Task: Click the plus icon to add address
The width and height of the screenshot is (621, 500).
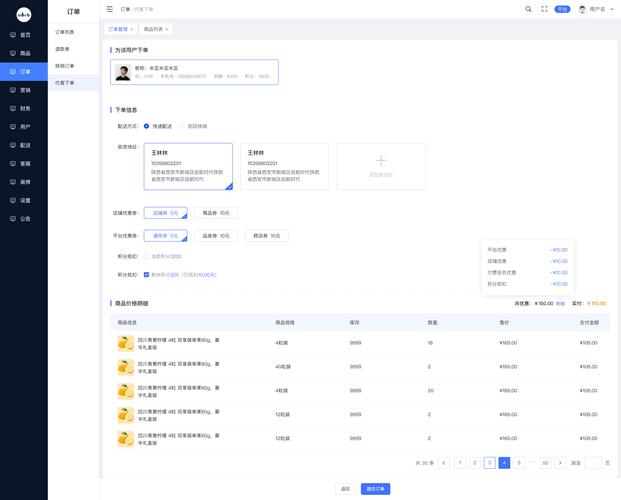Action: [380, 160]
